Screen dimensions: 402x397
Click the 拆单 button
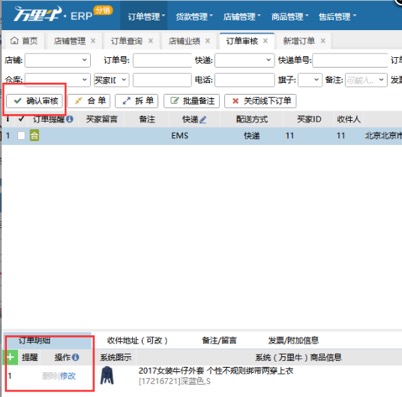coord(137,101)
